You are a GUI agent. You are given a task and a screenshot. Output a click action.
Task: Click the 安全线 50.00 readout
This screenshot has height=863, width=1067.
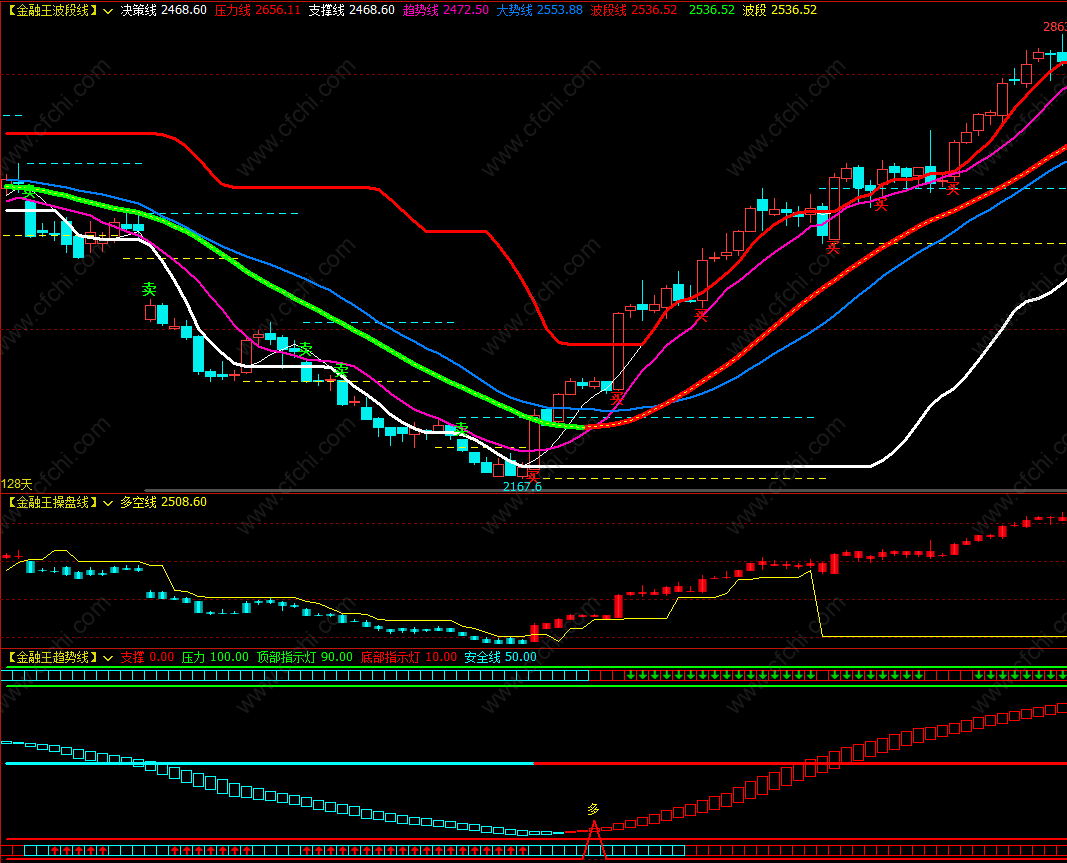tap(500, 657)
